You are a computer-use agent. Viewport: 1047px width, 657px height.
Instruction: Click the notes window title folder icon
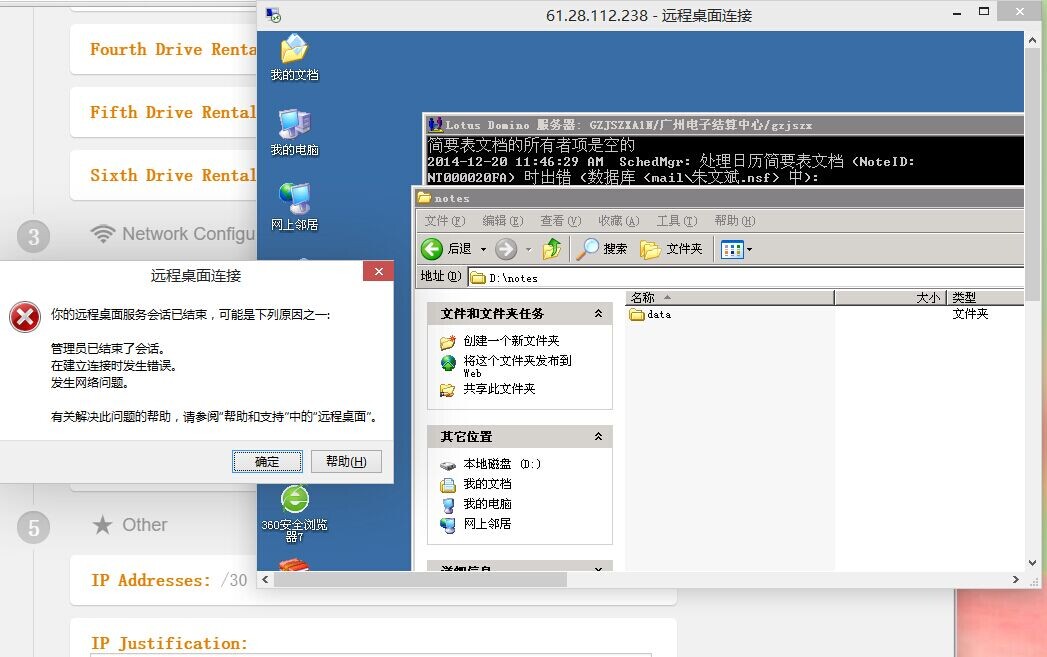(424, 198)
